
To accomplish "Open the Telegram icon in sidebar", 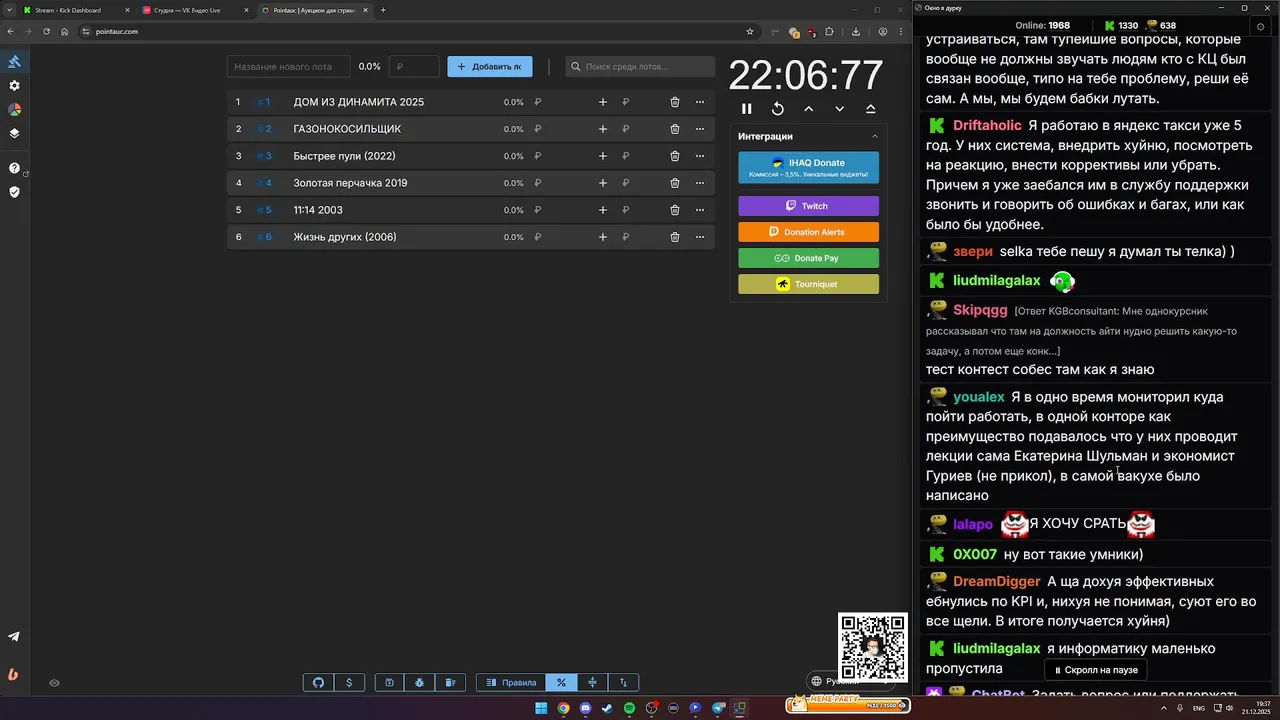I will point(14,637).
